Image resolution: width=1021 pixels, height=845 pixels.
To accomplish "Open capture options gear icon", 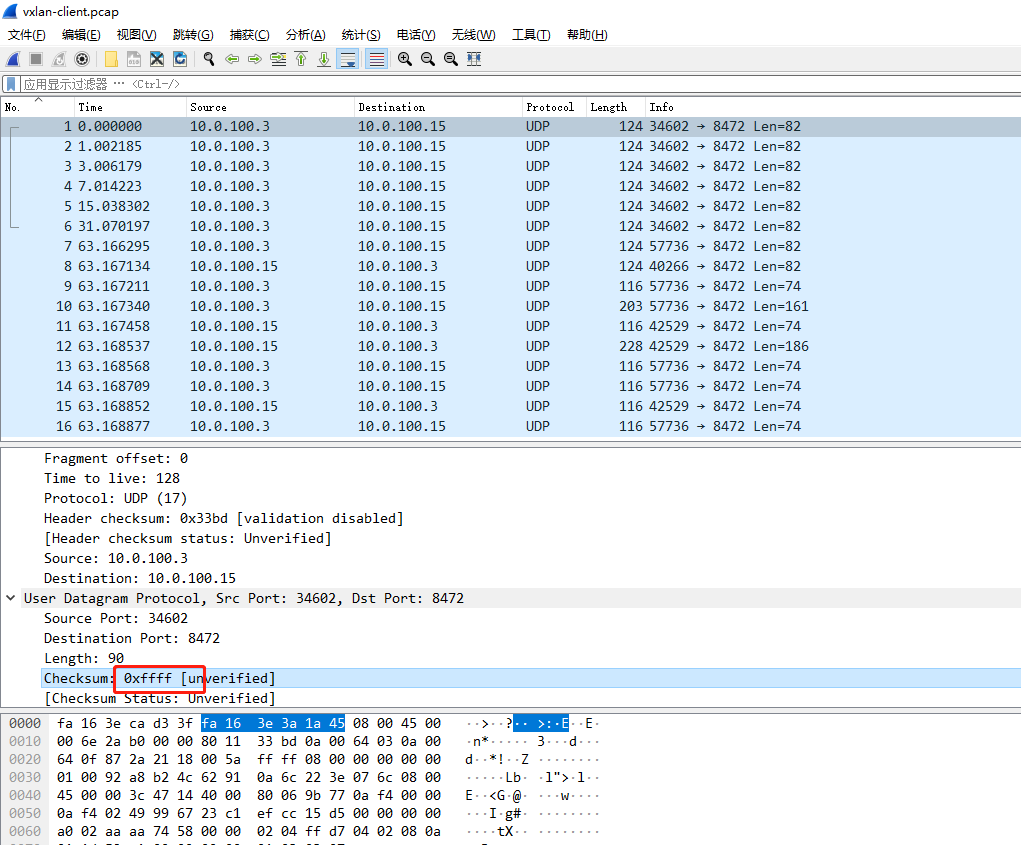I will click(82, 59).
